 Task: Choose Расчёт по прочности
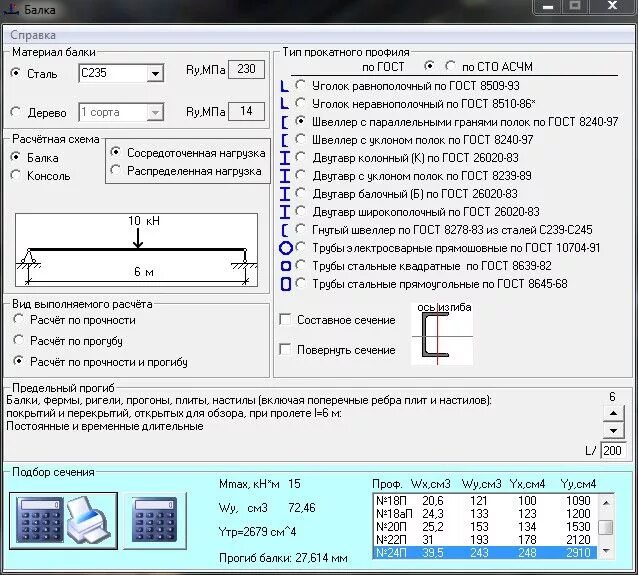coord(18,319)
